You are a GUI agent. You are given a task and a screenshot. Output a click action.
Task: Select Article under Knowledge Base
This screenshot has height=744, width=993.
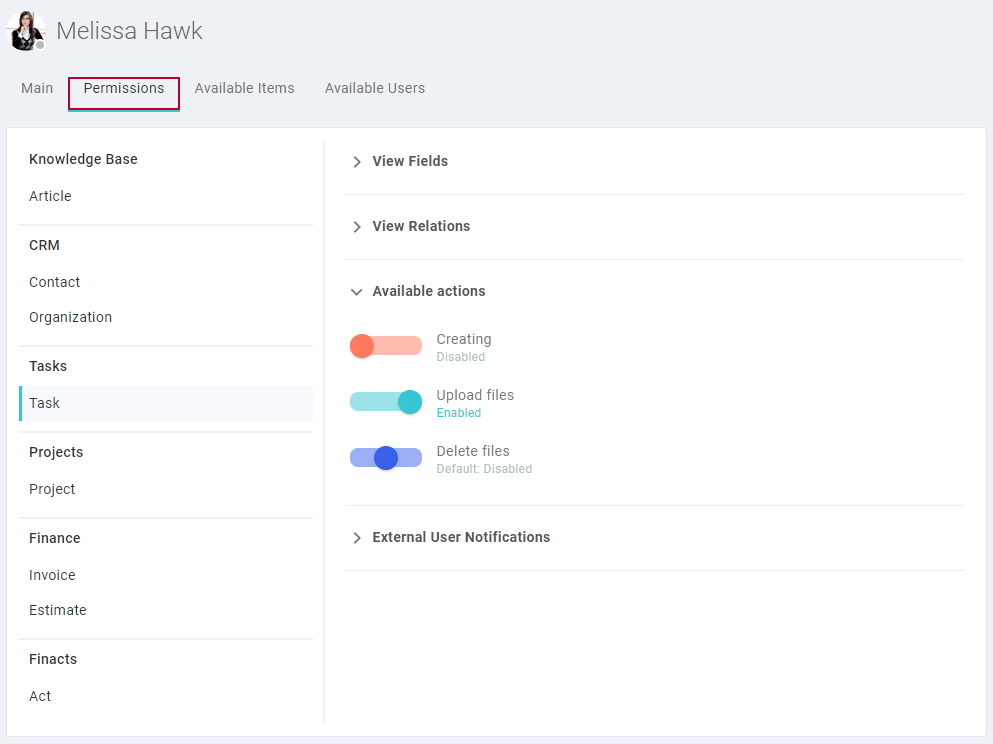pos(167,196)
